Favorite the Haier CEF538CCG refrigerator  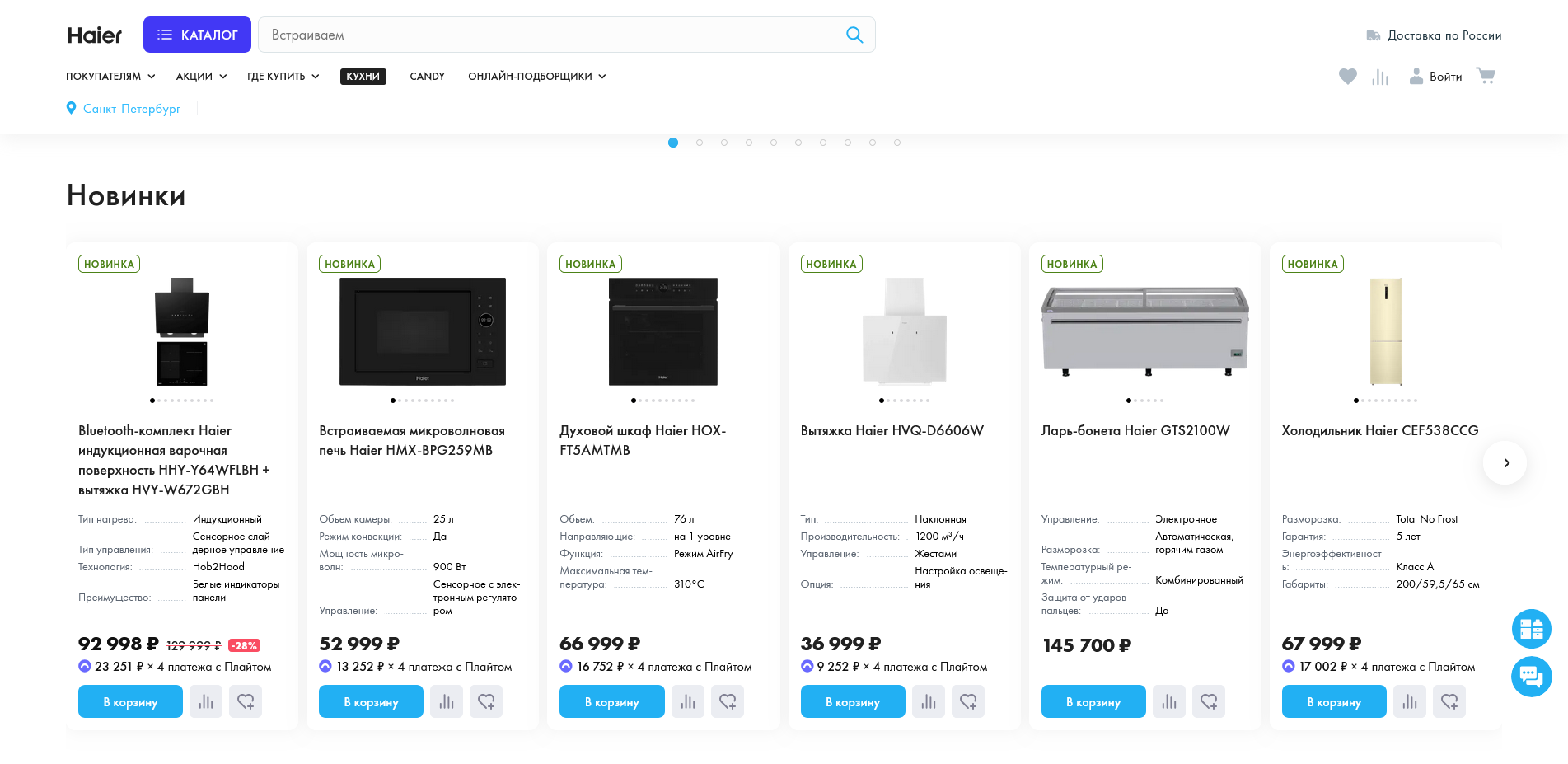tap(1449, 701)
